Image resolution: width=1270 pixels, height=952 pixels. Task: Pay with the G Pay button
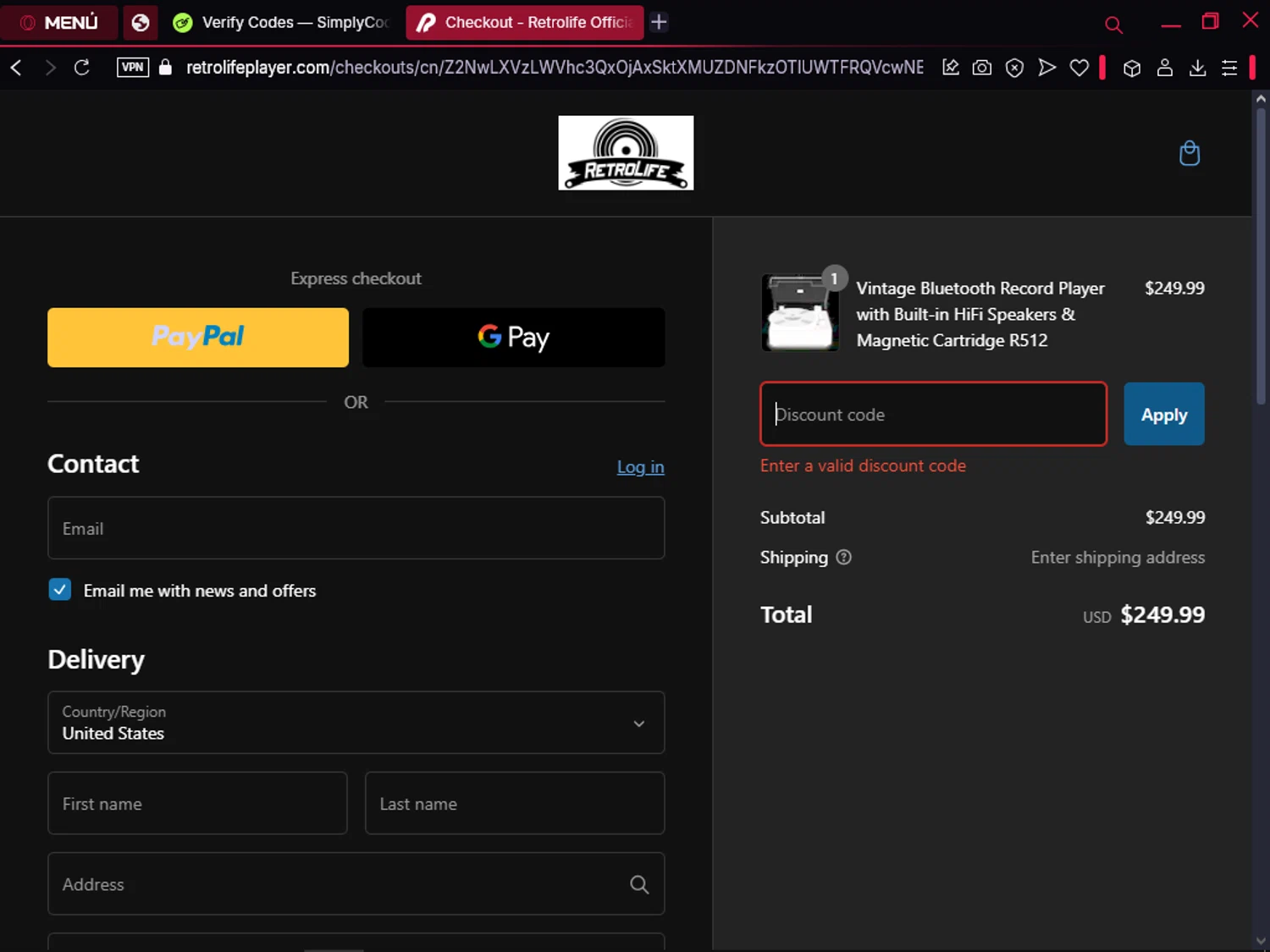(514, 338)
